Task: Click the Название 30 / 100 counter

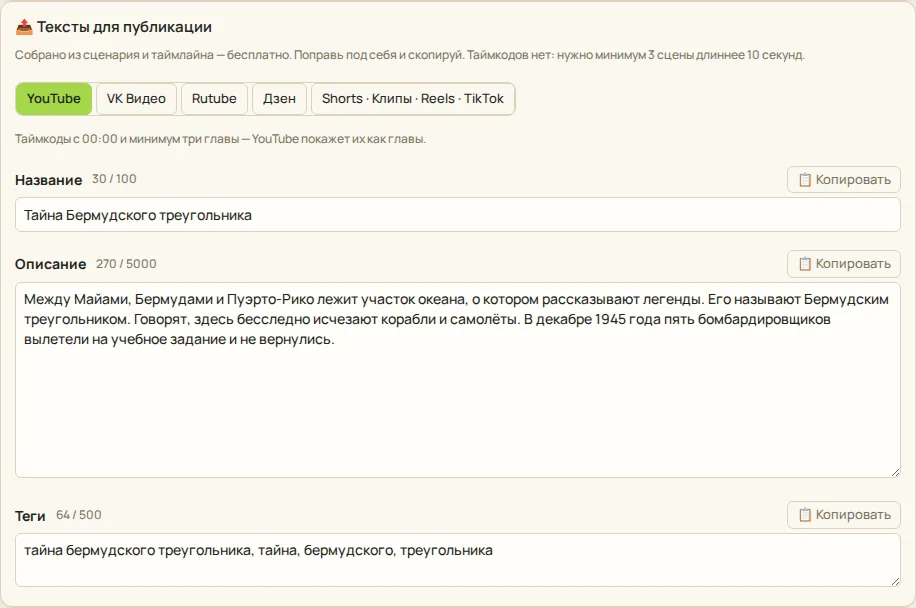Action: 114,179
